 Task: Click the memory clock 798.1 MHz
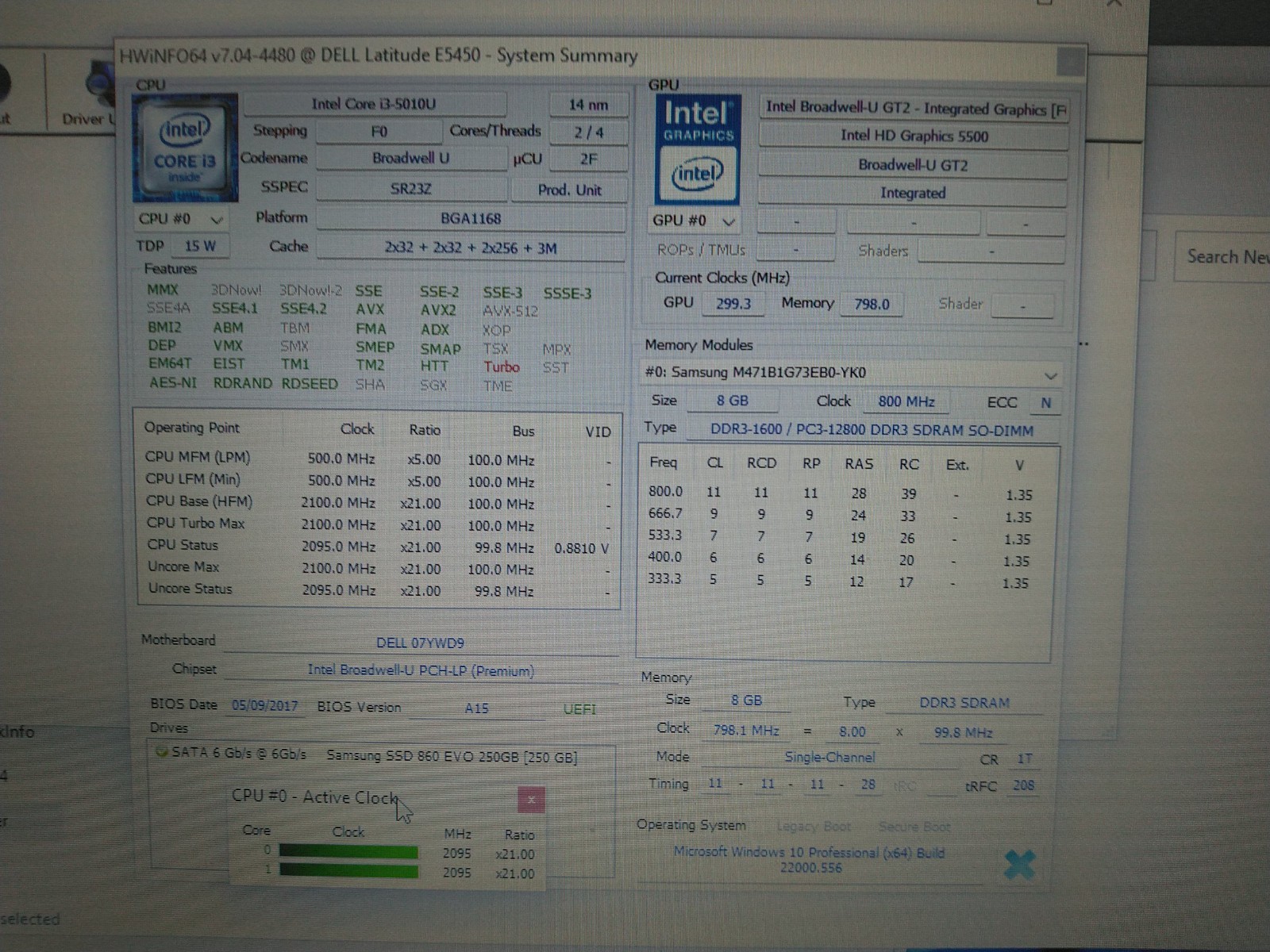tap(746, 731)
